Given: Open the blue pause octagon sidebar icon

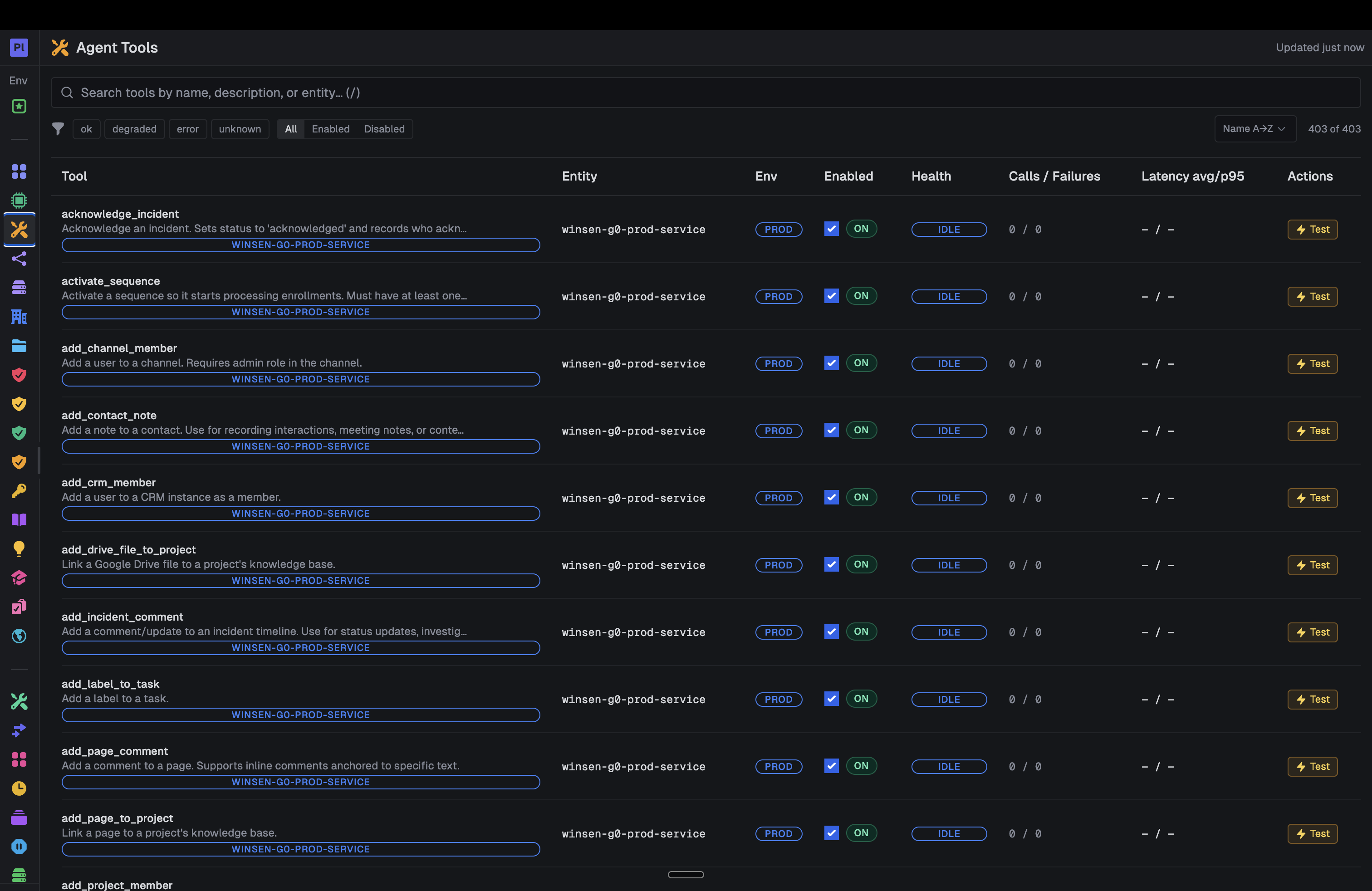Looking at the screenshot, I should tap(19, 846).
